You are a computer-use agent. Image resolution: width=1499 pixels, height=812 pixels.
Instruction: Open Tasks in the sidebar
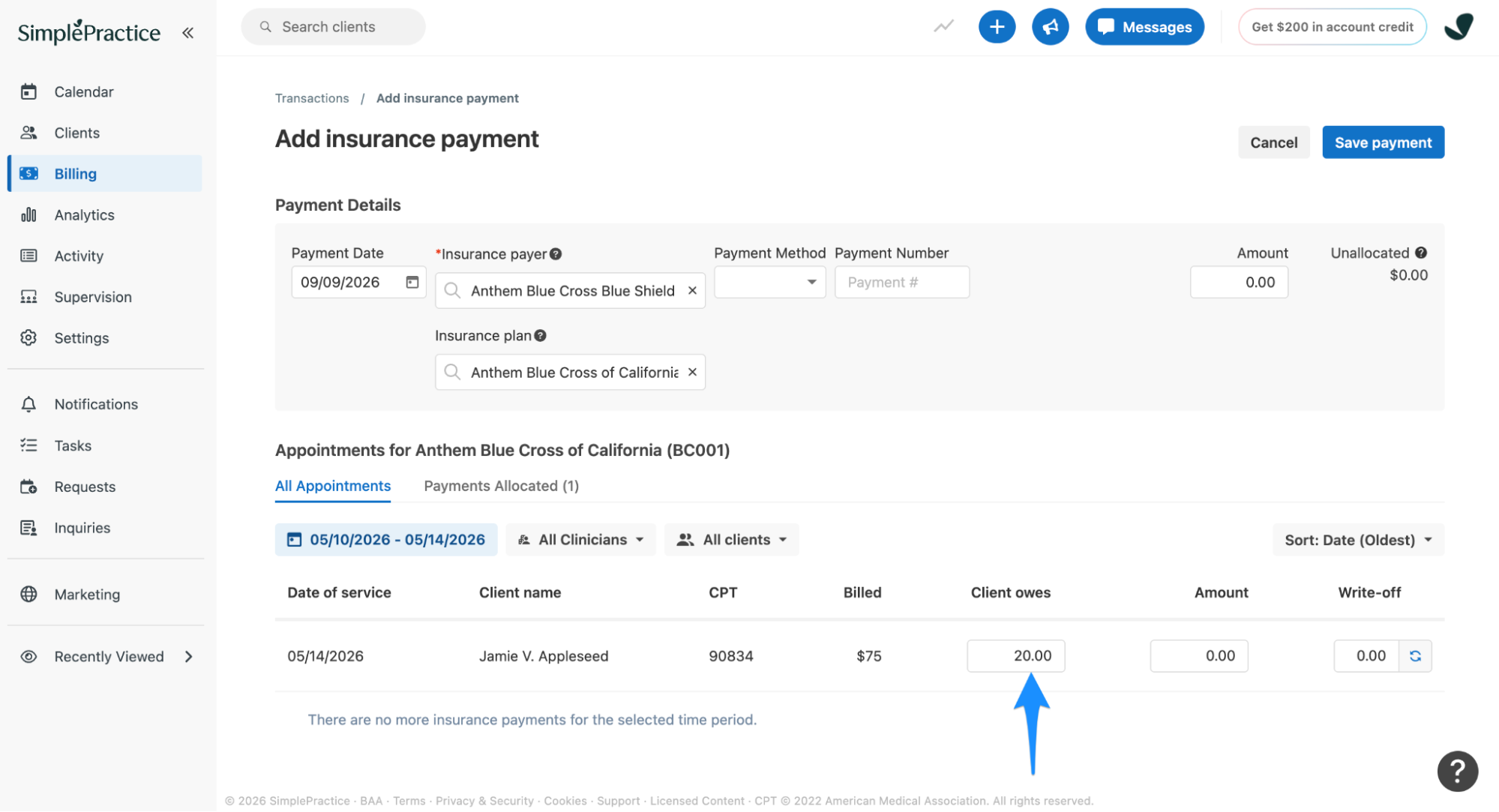coord(105,445)
